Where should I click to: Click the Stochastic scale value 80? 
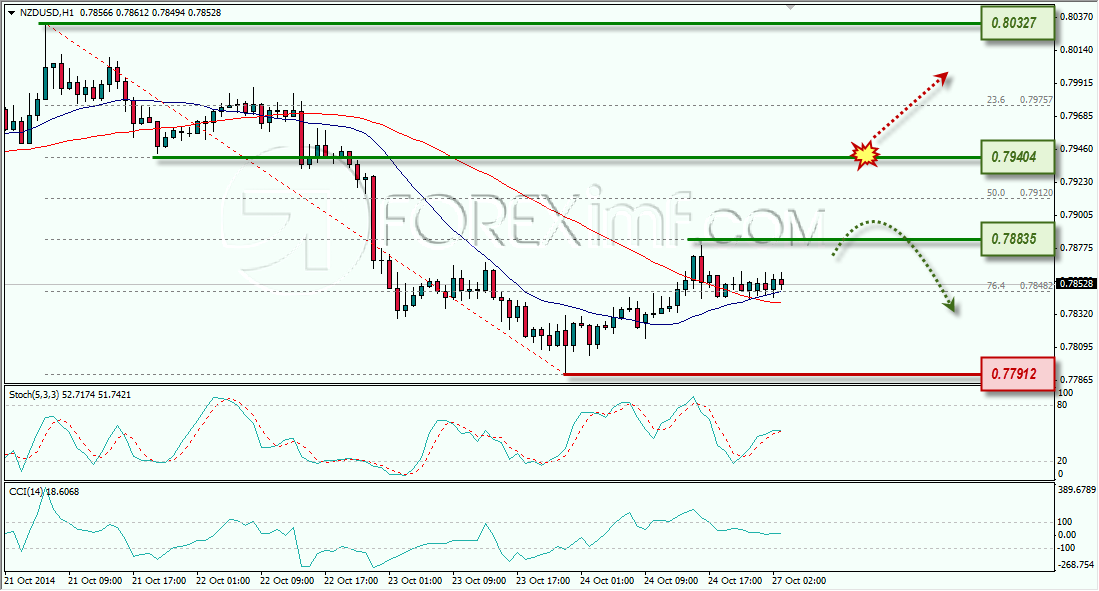[1062, 405]
